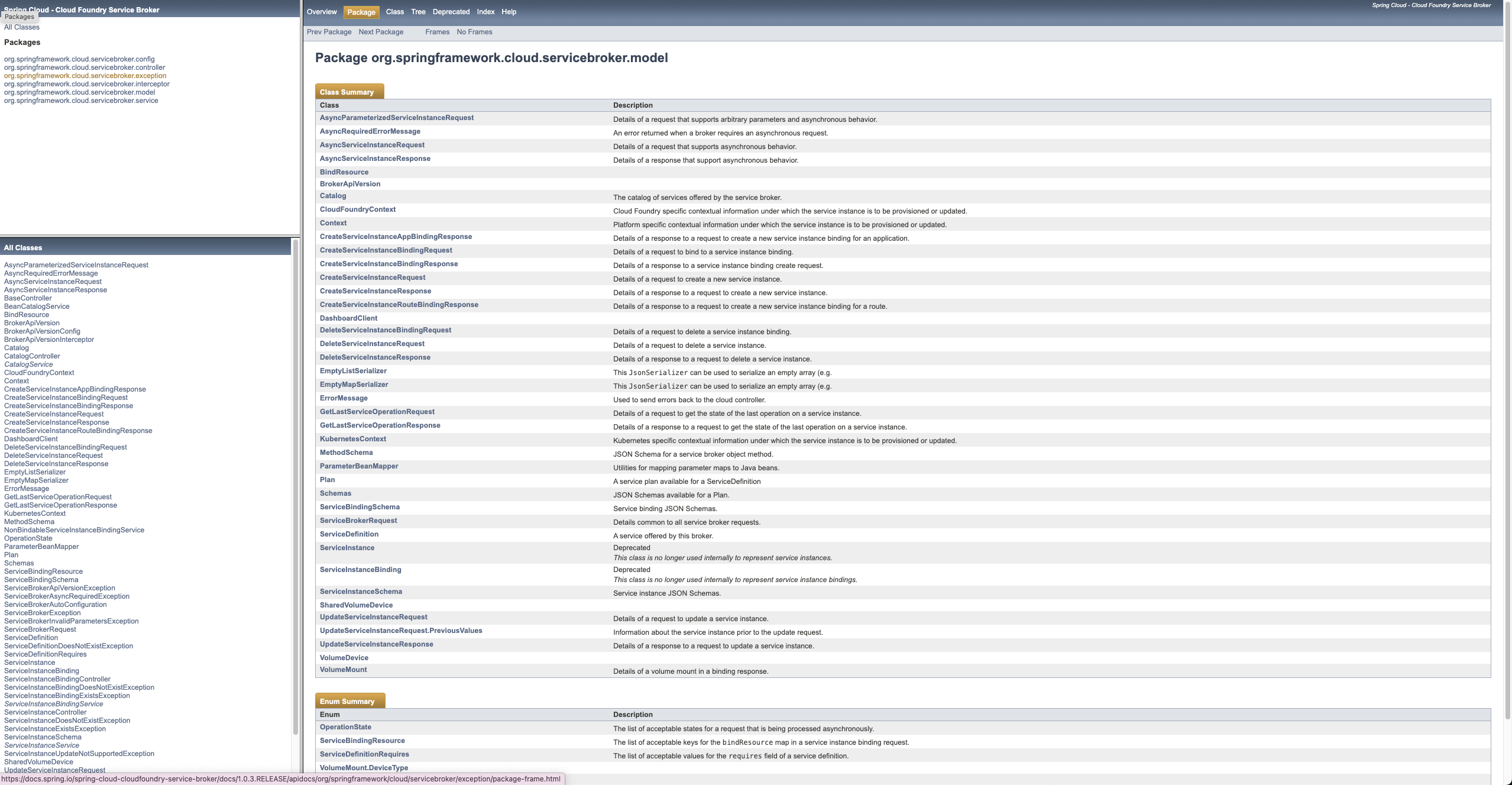Screen dimensions: 1512x785
Task: Open UpdateServiceInstanceRequest.PreviousValues class link
Action: 401,631
